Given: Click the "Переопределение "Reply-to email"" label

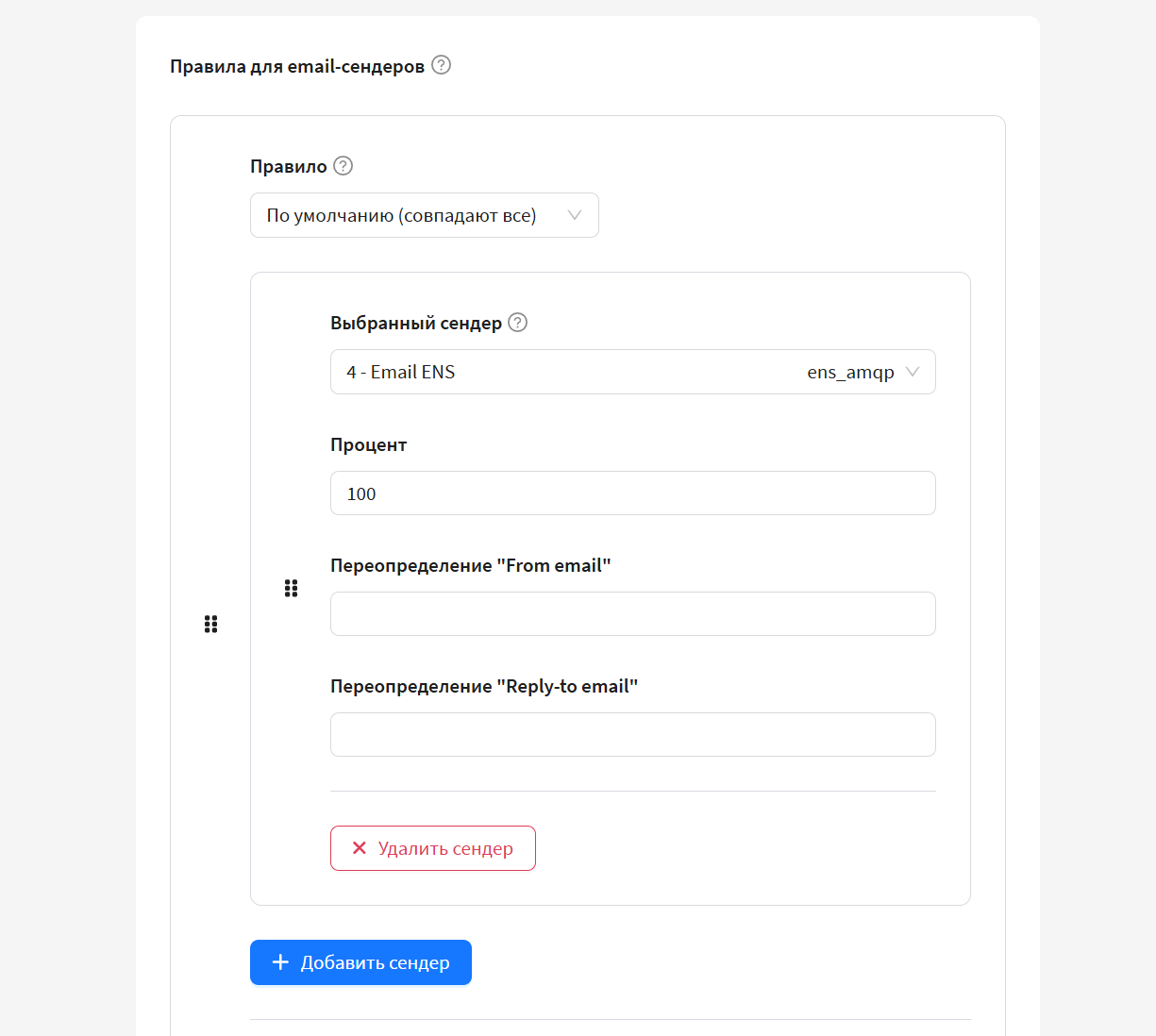Looking at the screenshot, I should pyautogui.click(x=484, y=686).
